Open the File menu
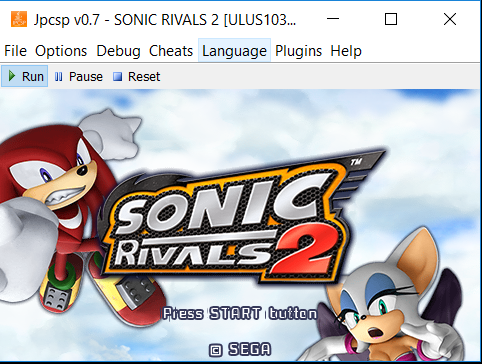This screenshot has width=482, height=364. (x=15, y=51)
